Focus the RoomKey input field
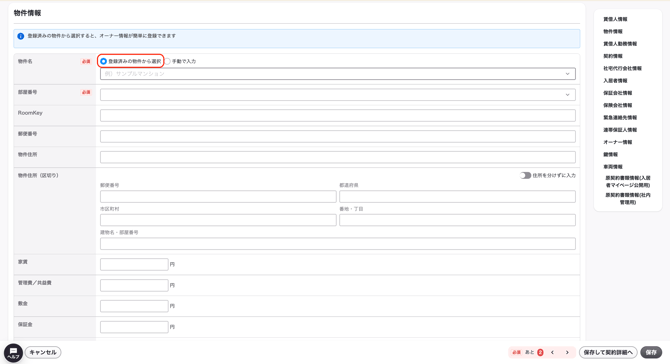This screenshot has height=364, width=670. click(x=338, y=115)
